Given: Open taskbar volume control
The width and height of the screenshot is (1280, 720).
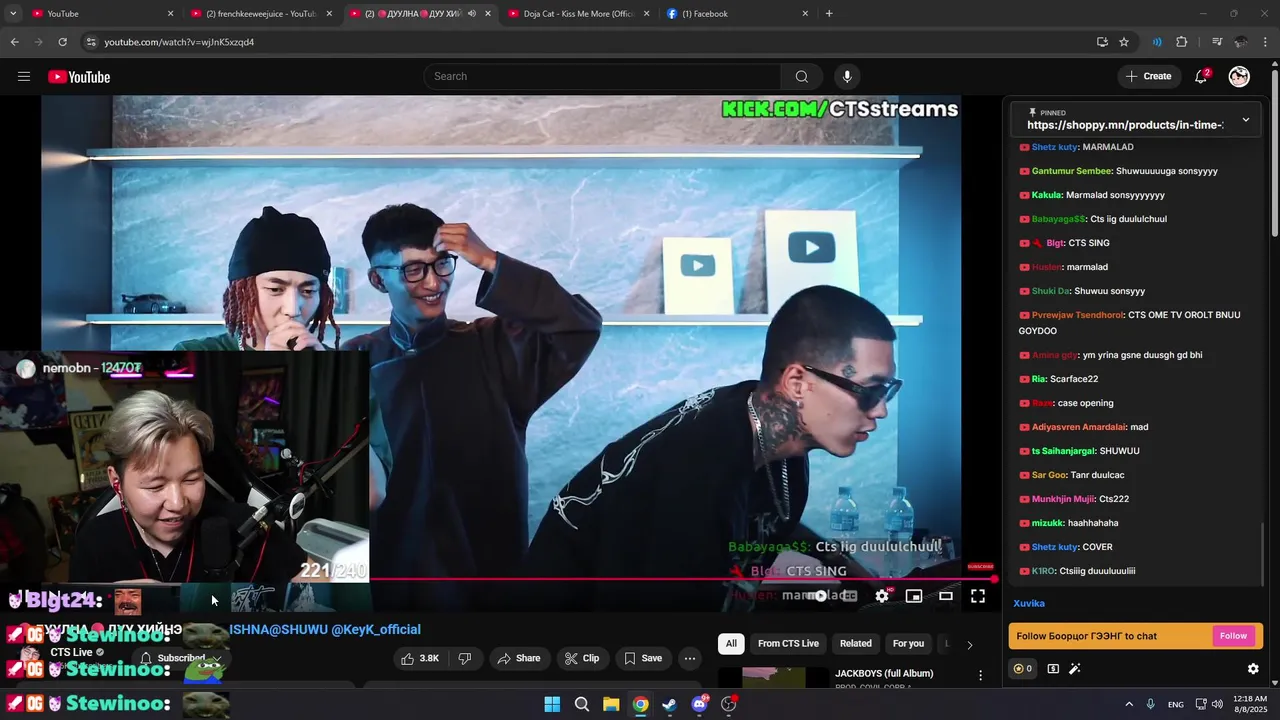Looking at the screenshot, I should point(1217,704).
